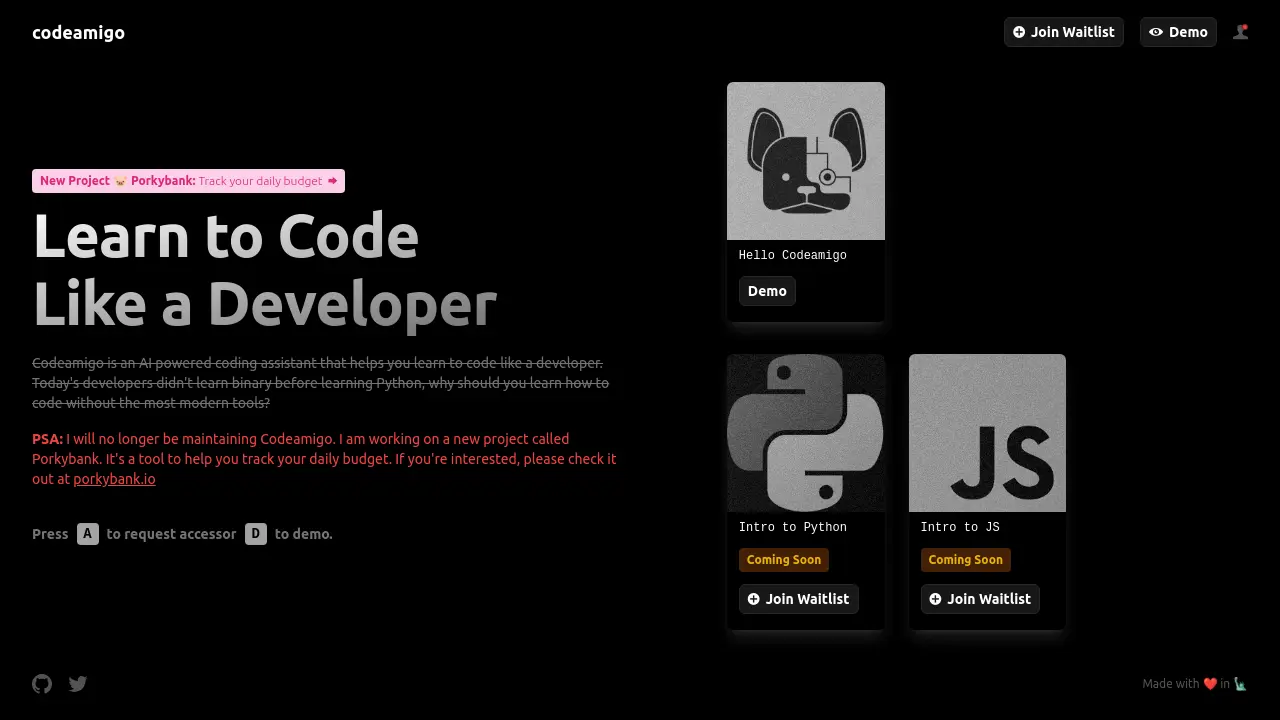Follow the porkybank.io link
Viewport: 1280px width, 720px height.
coord(114,479)
